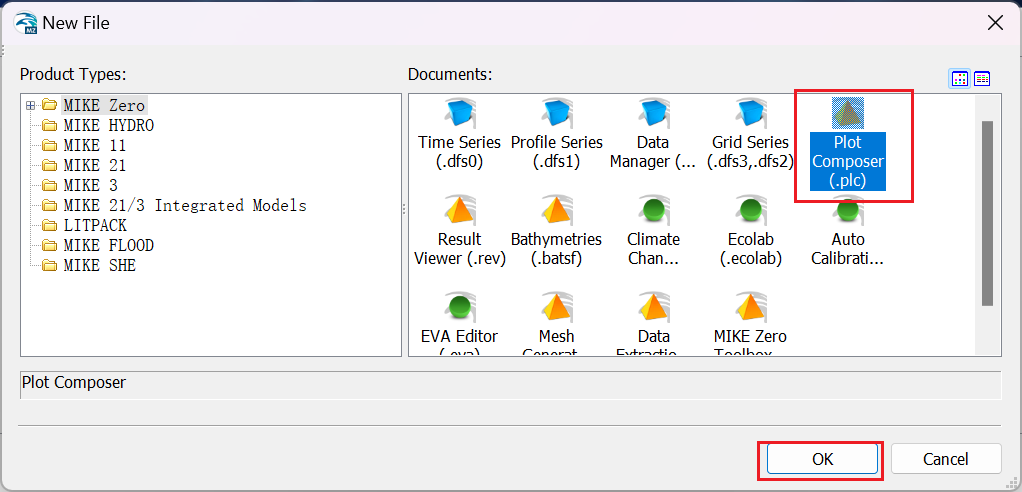Select the Grid Series (.dfs3,.dfs2) icon
This screenshot has height=492, width=1022.
[x=750, y=114]
